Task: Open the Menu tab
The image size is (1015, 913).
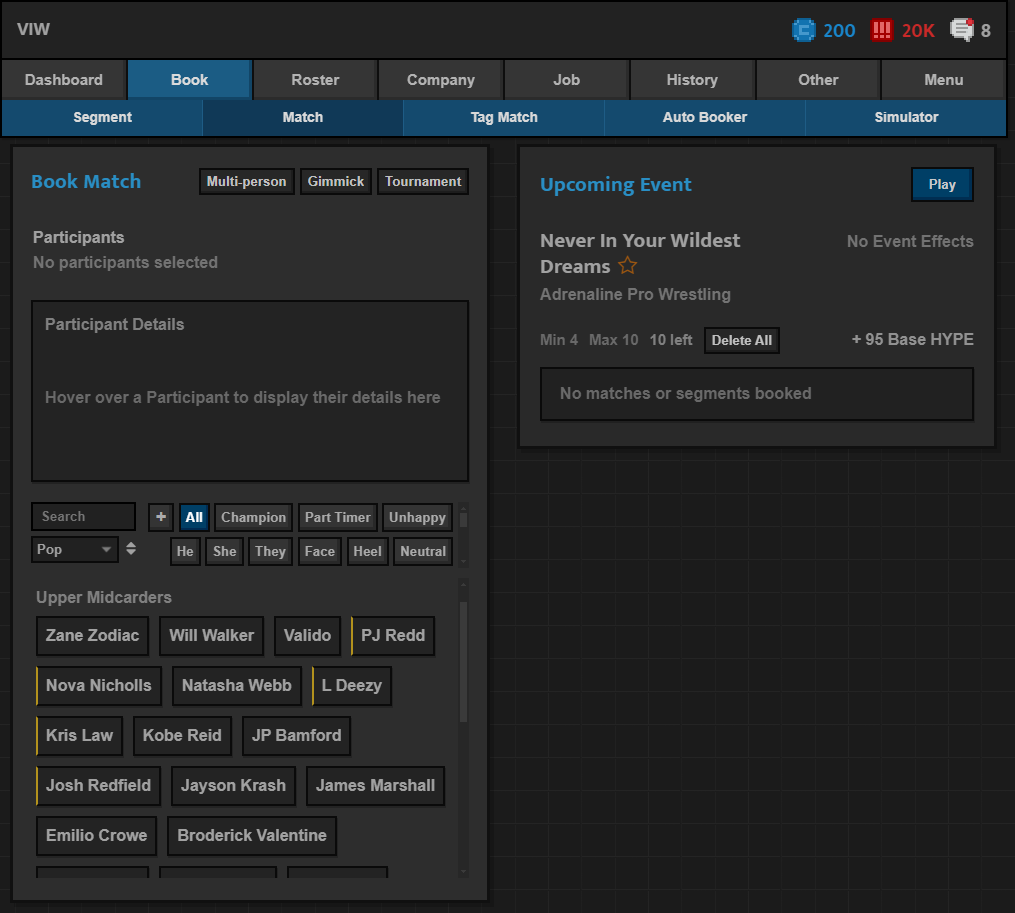Action: click(943, 80)
